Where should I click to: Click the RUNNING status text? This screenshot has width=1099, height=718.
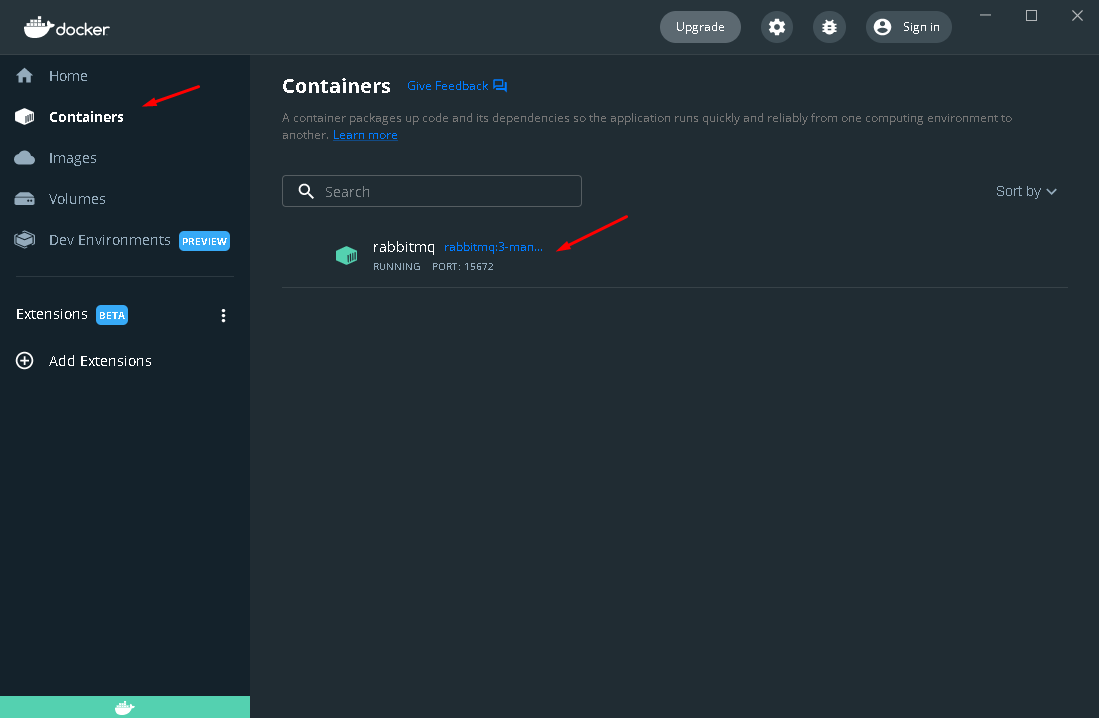point(397,266)
